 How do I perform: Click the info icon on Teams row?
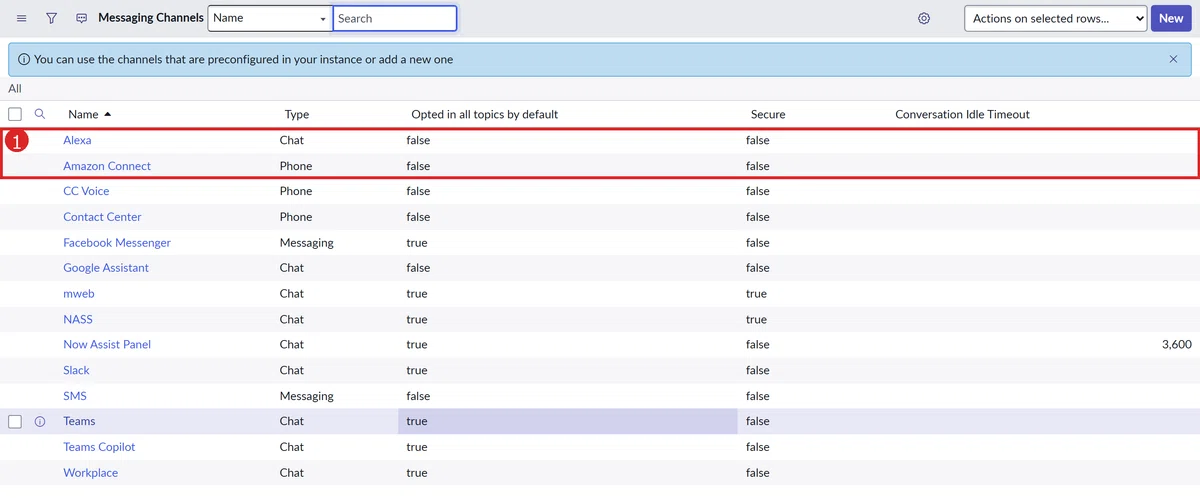[x=40, y=421]
